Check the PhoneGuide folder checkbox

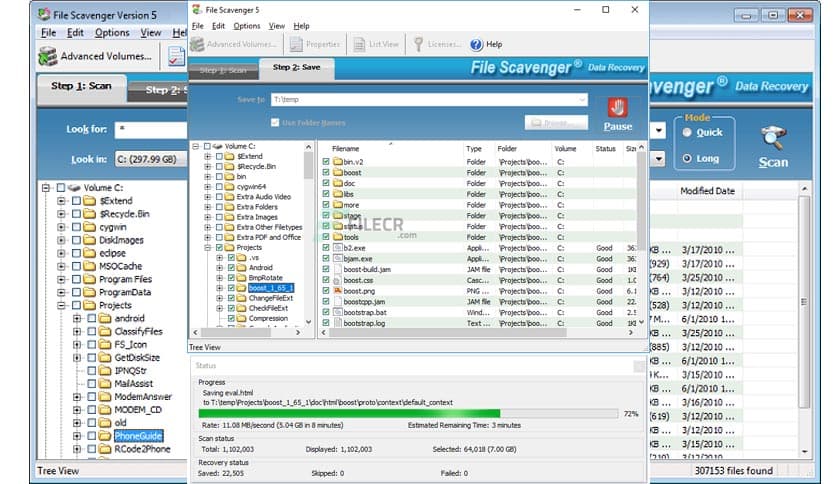coord(92,436)
